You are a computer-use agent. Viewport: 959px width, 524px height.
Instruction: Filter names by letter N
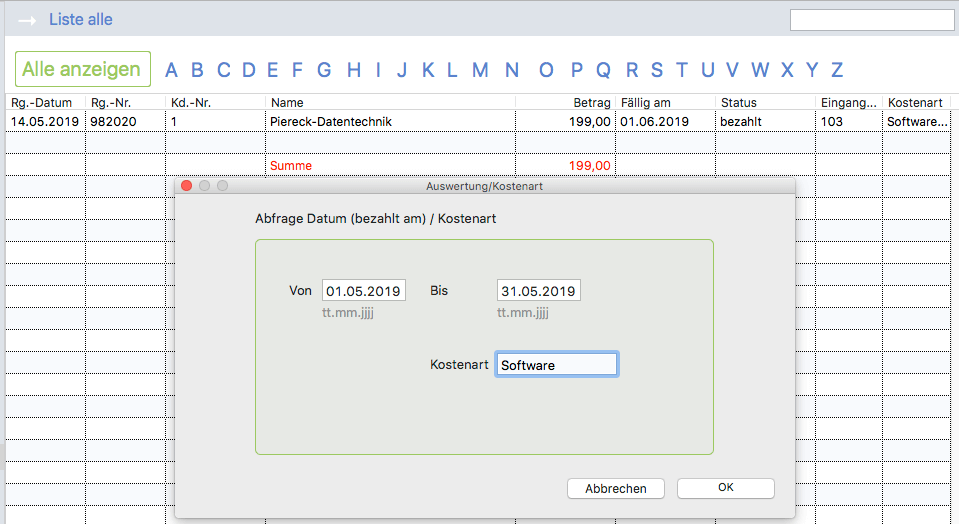(512, 70)
